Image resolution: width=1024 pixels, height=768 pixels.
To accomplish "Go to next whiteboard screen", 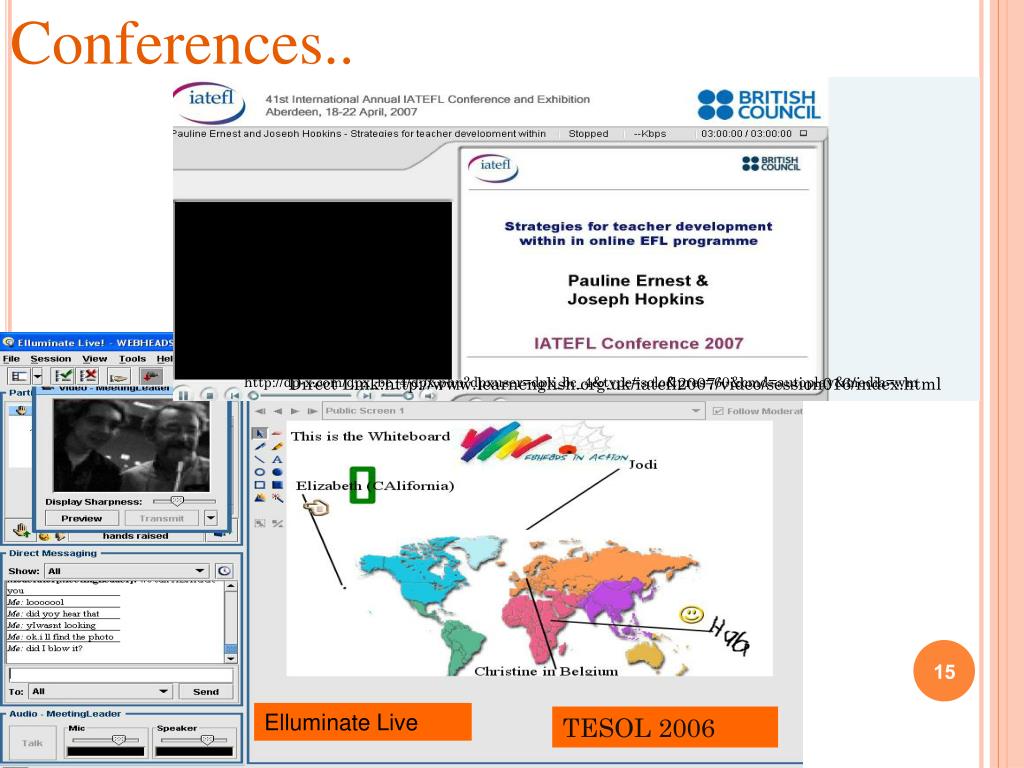I will [x=295, y=411].
